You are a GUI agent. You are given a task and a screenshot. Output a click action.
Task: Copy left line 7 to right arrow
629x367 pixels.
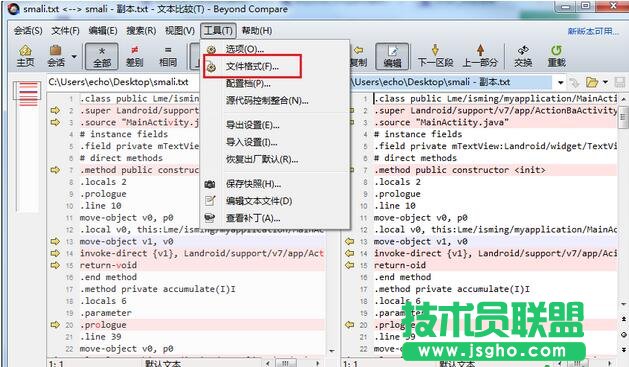pos(55,170)
